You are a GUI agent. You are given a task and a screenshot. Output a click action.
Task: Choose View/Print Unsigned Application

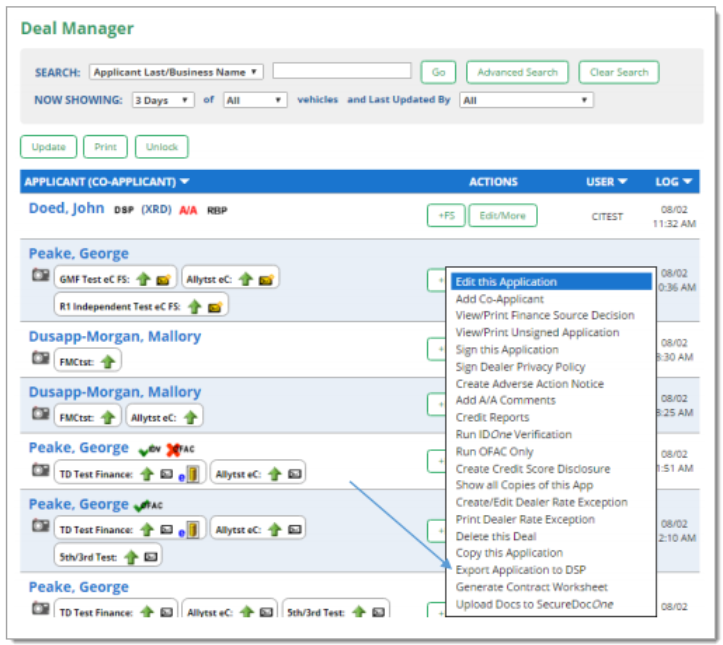pyautogui.click(x=537, y=332)
